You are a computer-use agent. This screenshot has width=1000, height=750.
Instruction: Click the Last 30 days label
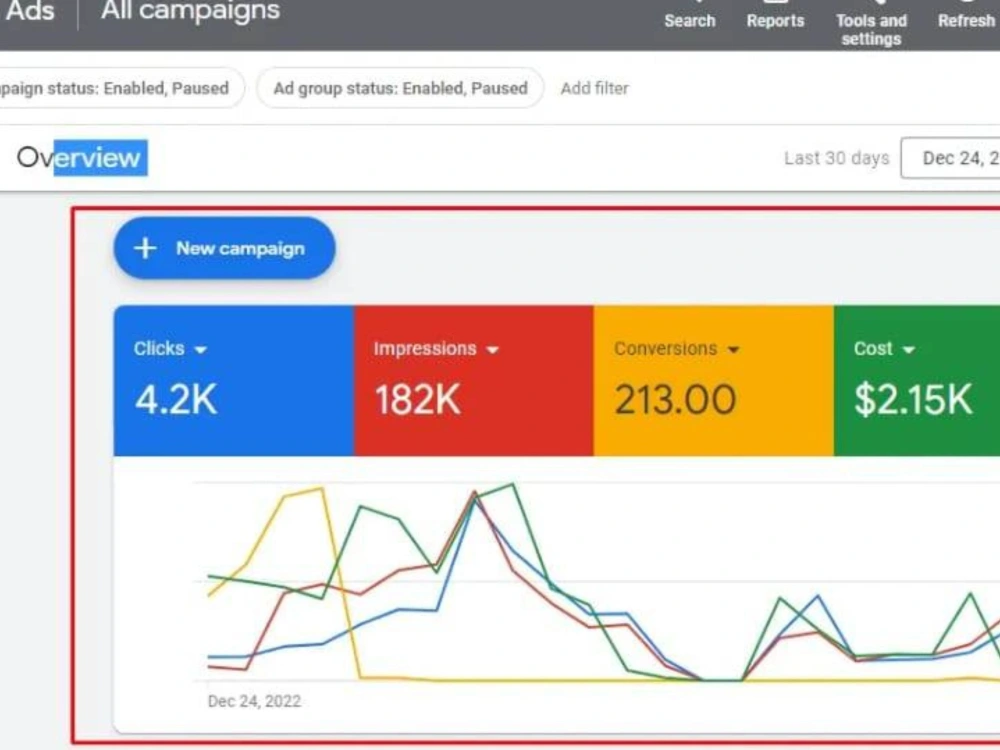click(836, 158)
